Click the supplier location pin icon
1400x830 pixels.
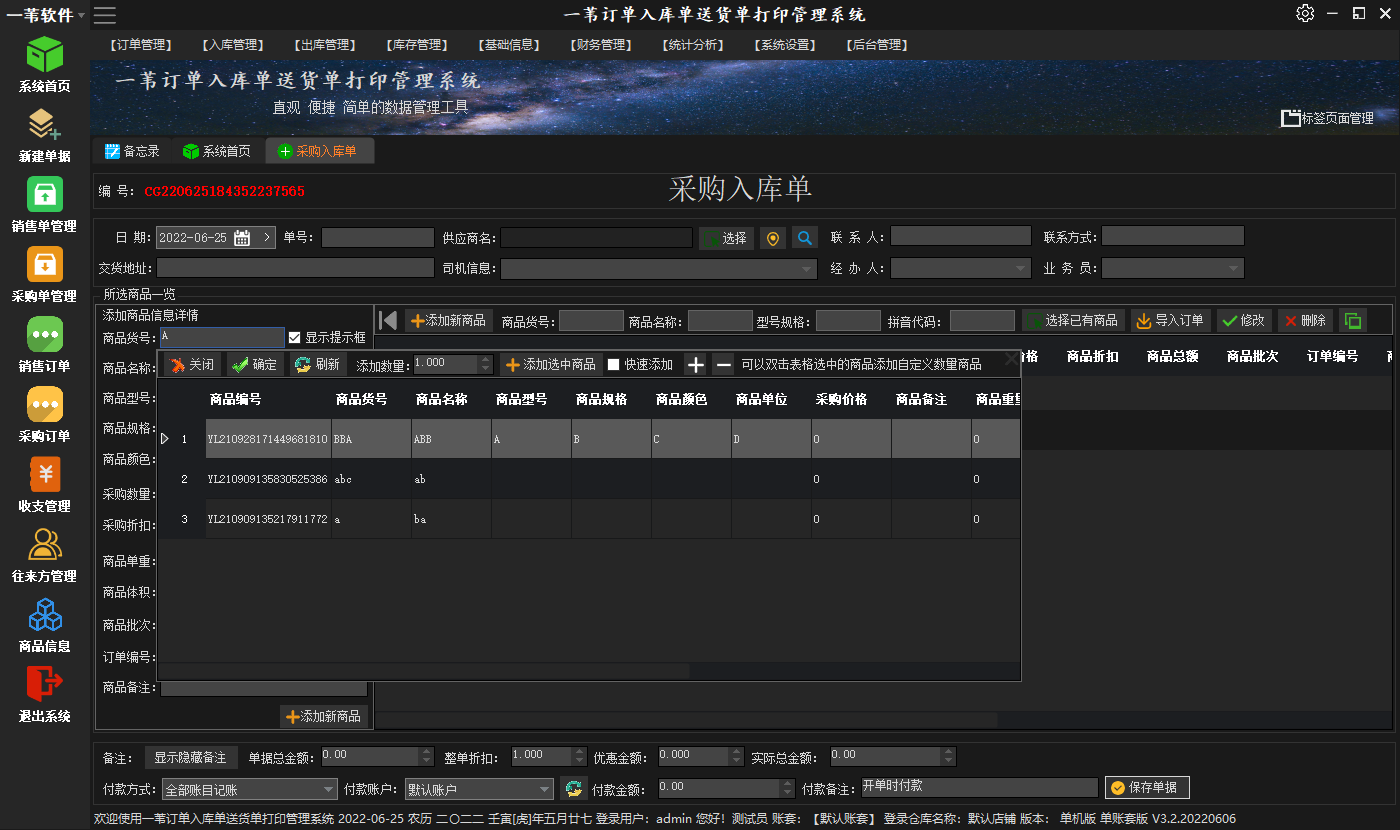pos(772,238)
